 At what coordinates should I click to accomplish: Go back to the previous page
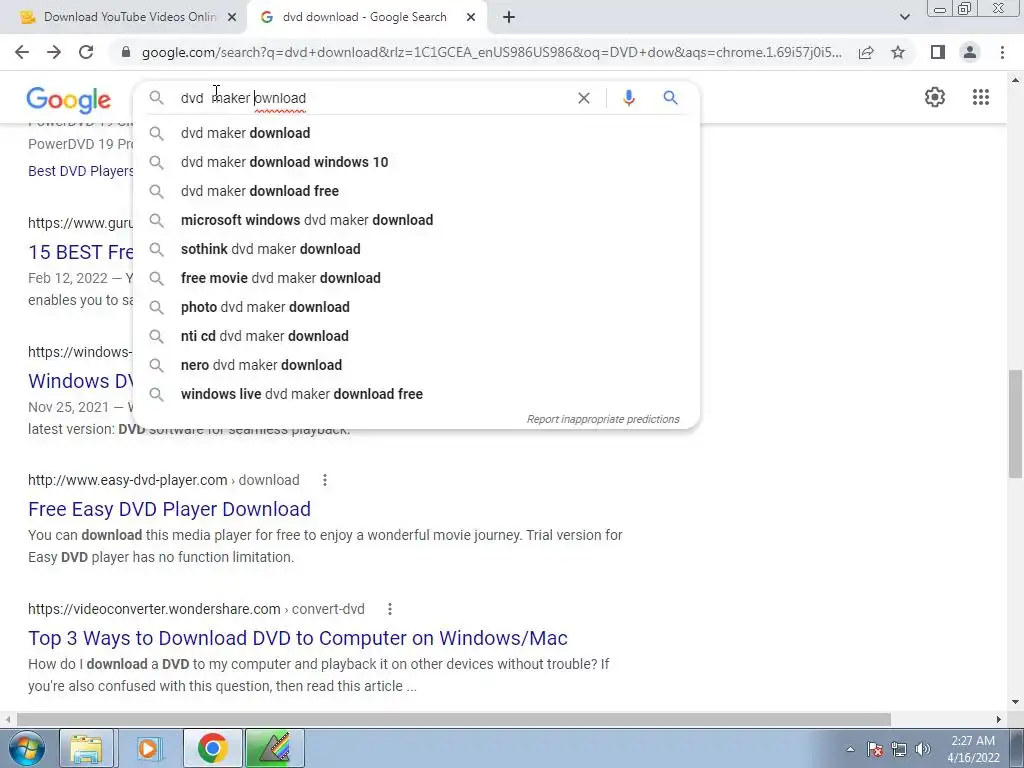pos(22,52)
